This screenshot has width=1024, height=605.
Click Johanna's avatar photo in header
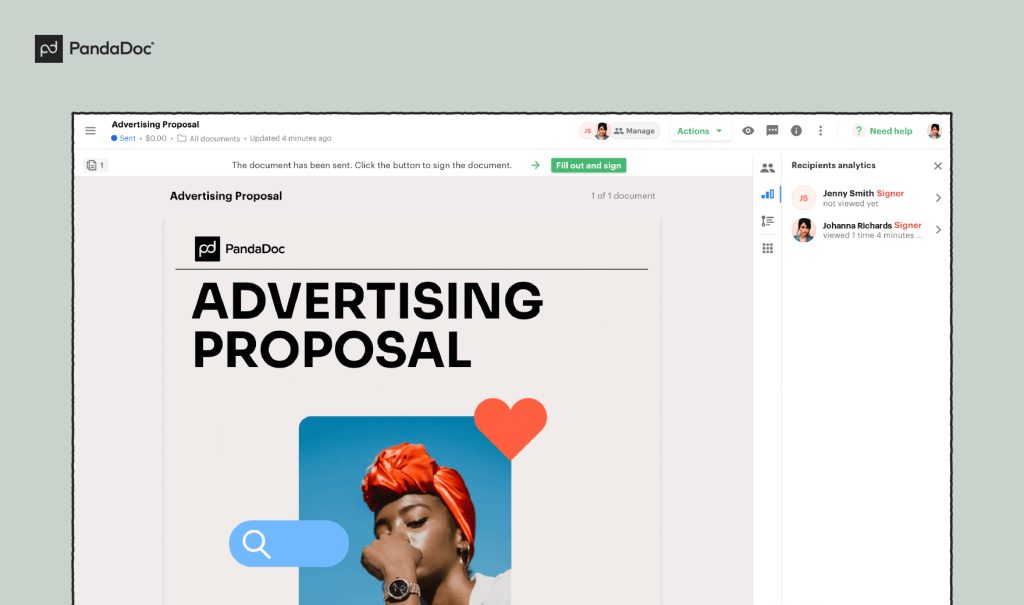[602, 131]
